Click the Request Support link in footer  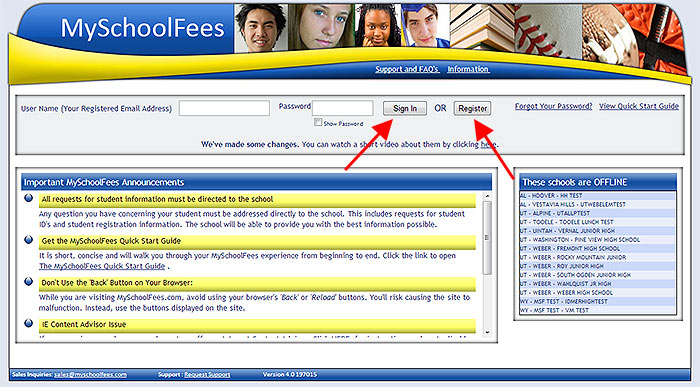(x=207, y=375)
